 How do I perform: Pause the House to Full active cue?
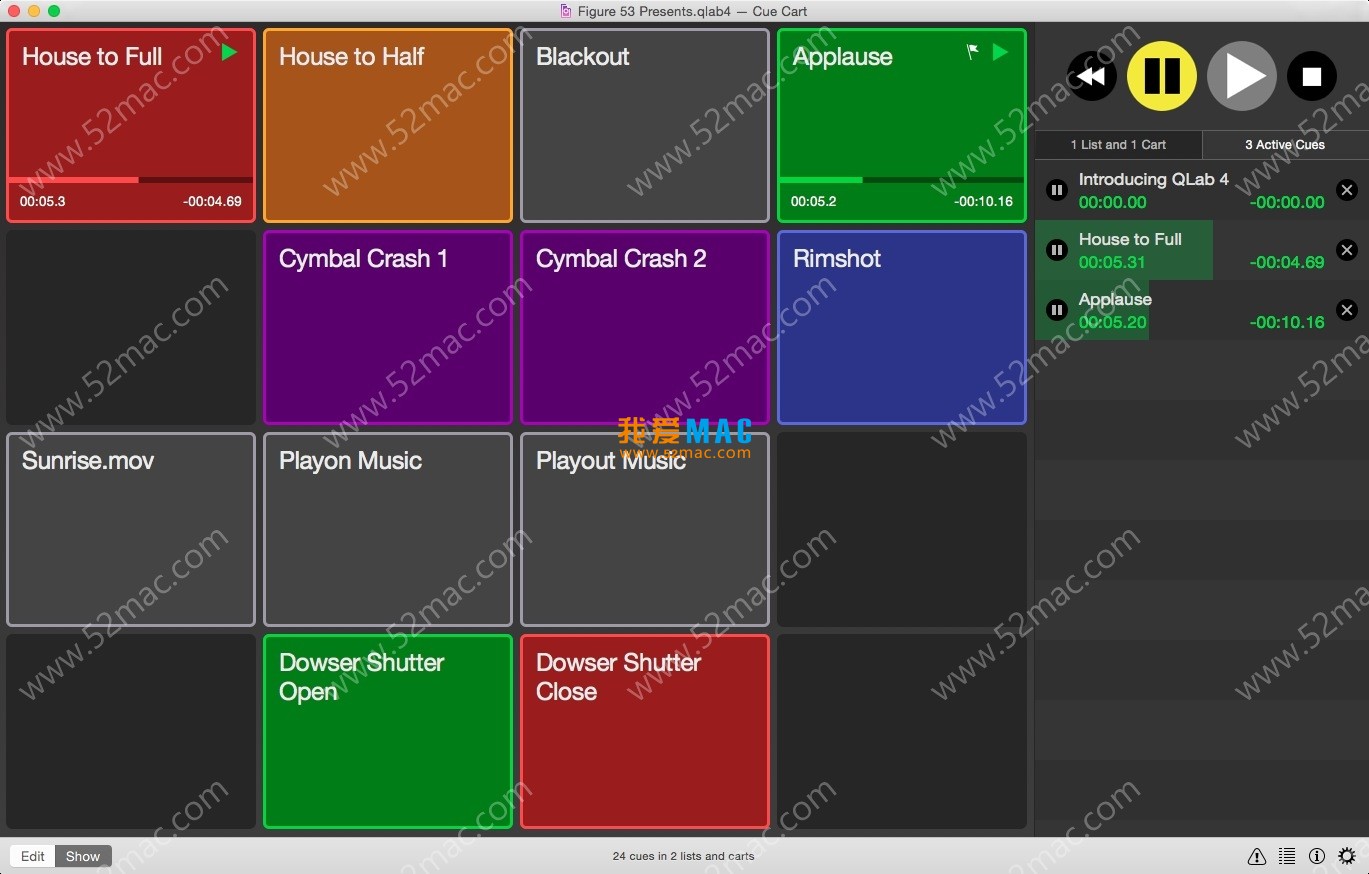[x=1057, y=250]
